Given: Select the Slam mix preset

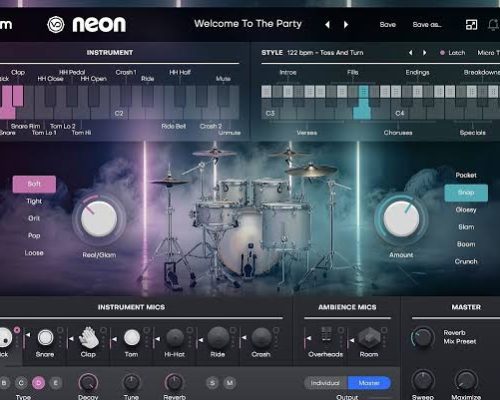Looking at the screenshot, I should tap(466, 227).
